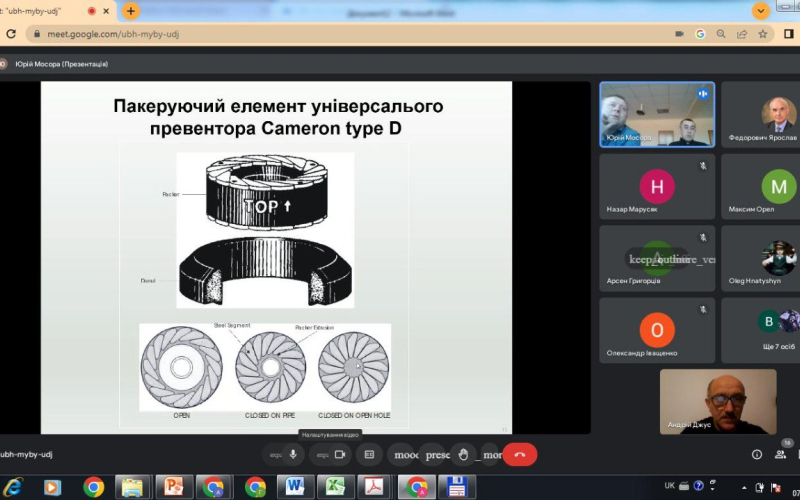
Task: Switch to Excel on taskbar
Action: [x=335, y=487]
